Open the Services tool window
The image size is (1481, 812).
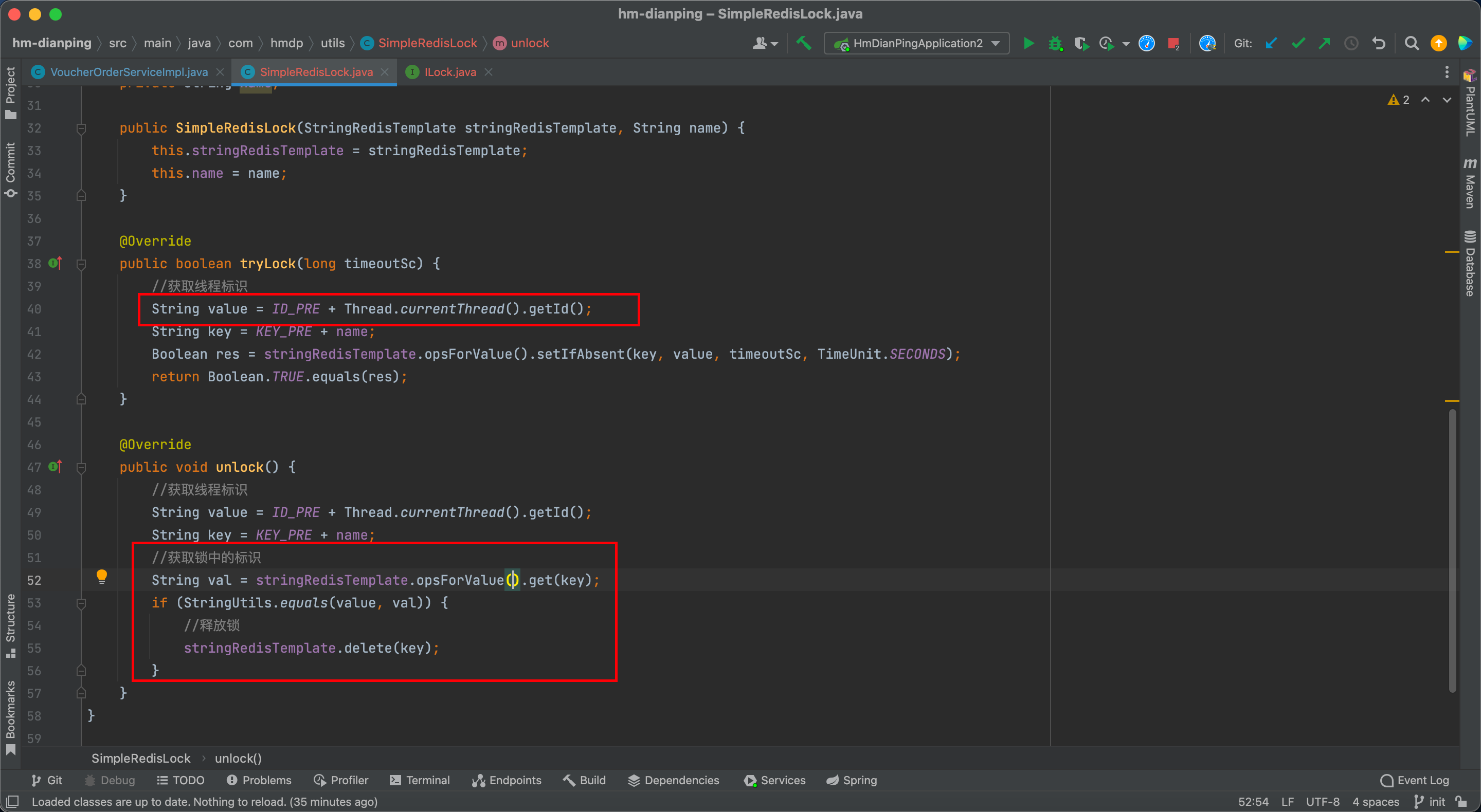[x=775, y=780]
